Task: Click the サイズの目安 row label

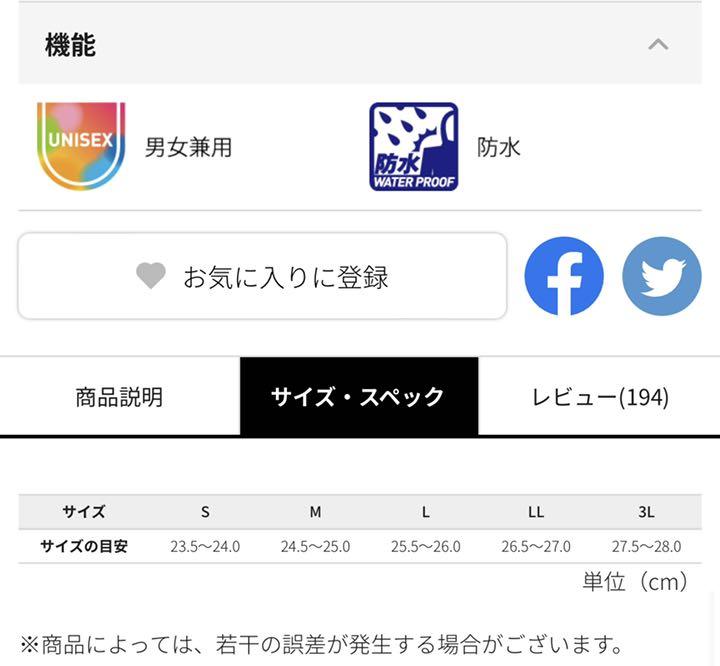Action: 84,546
